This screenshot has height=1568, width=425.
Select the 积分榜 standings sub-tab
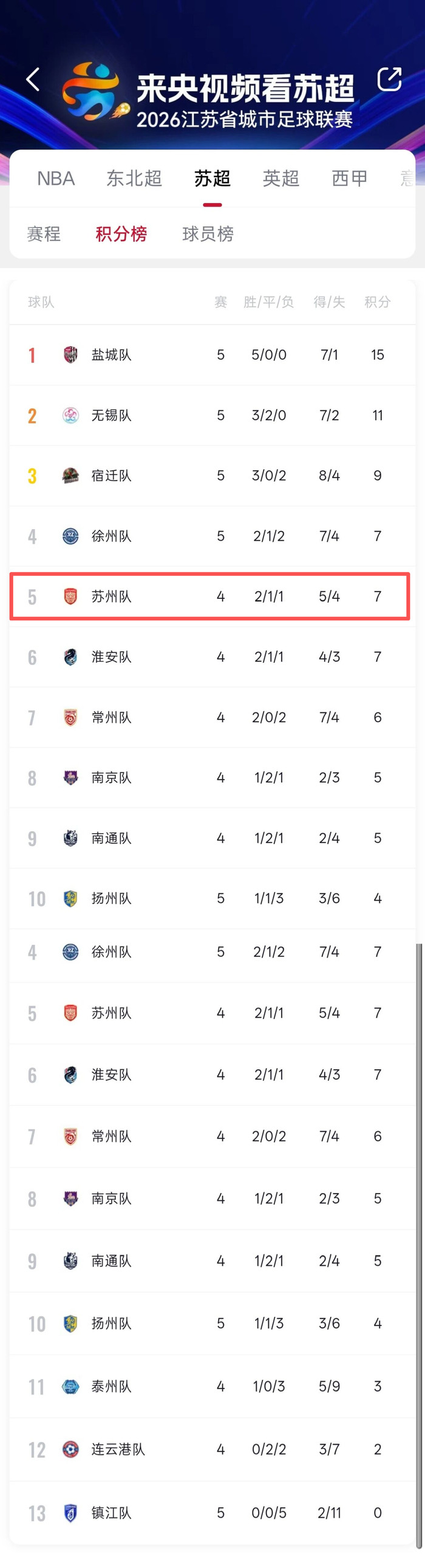(x=121, y=234)
